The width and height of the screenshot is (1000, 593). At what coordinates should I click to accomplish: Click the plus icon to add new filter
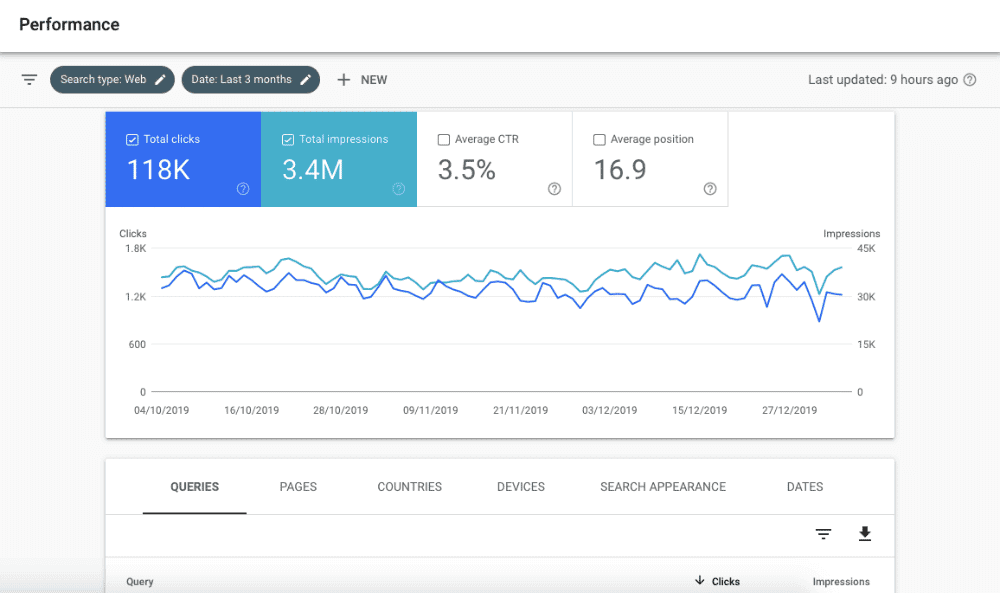pos(344,80)
